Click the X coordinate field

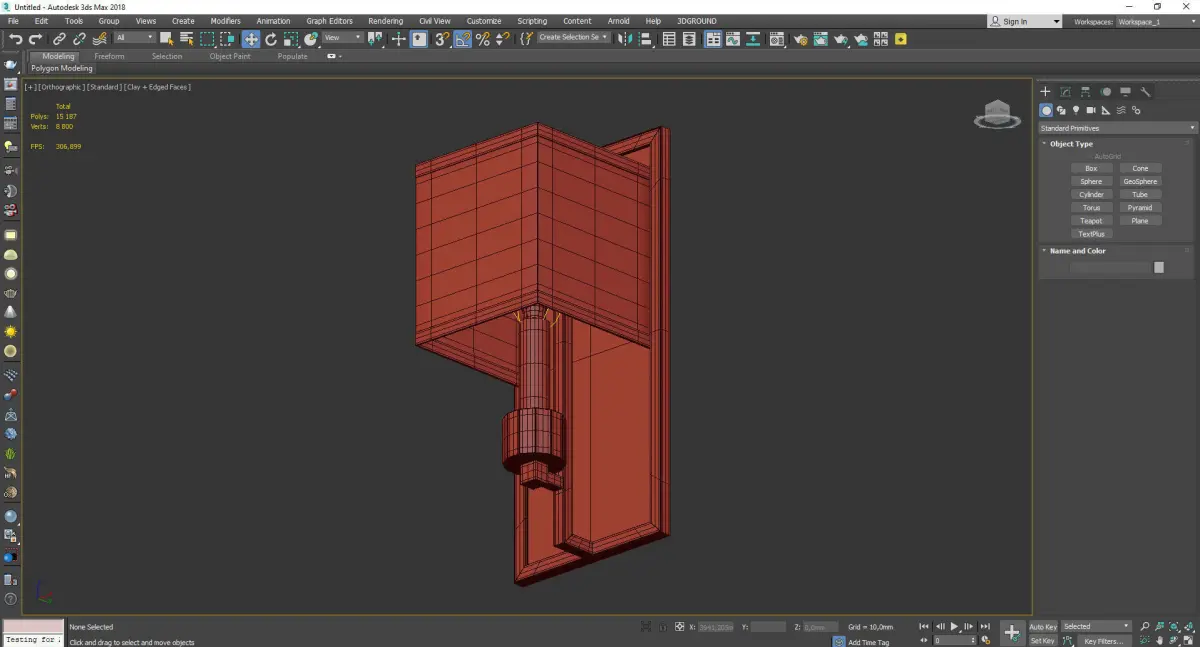tap(714, 627)
